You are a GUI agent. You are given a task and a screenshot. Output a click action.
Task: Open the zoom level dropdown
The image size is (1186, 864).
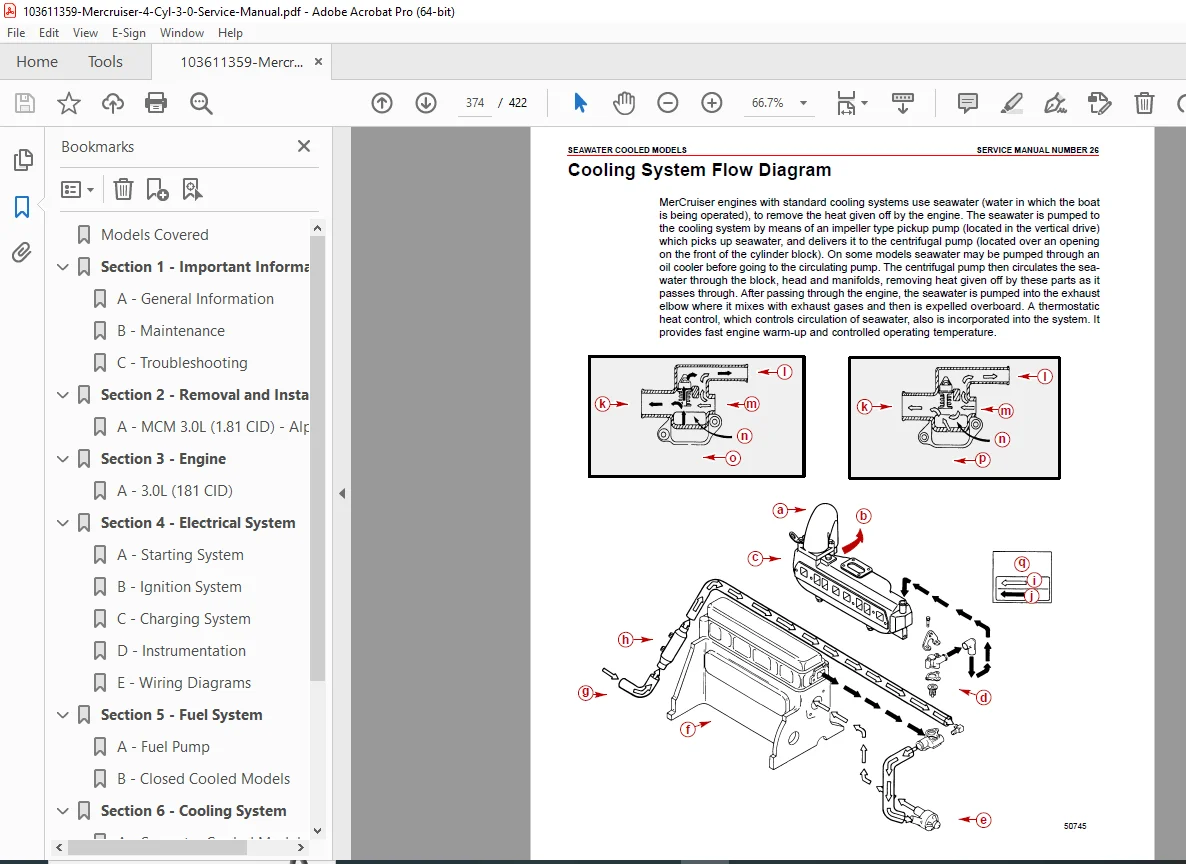(803, 103)
